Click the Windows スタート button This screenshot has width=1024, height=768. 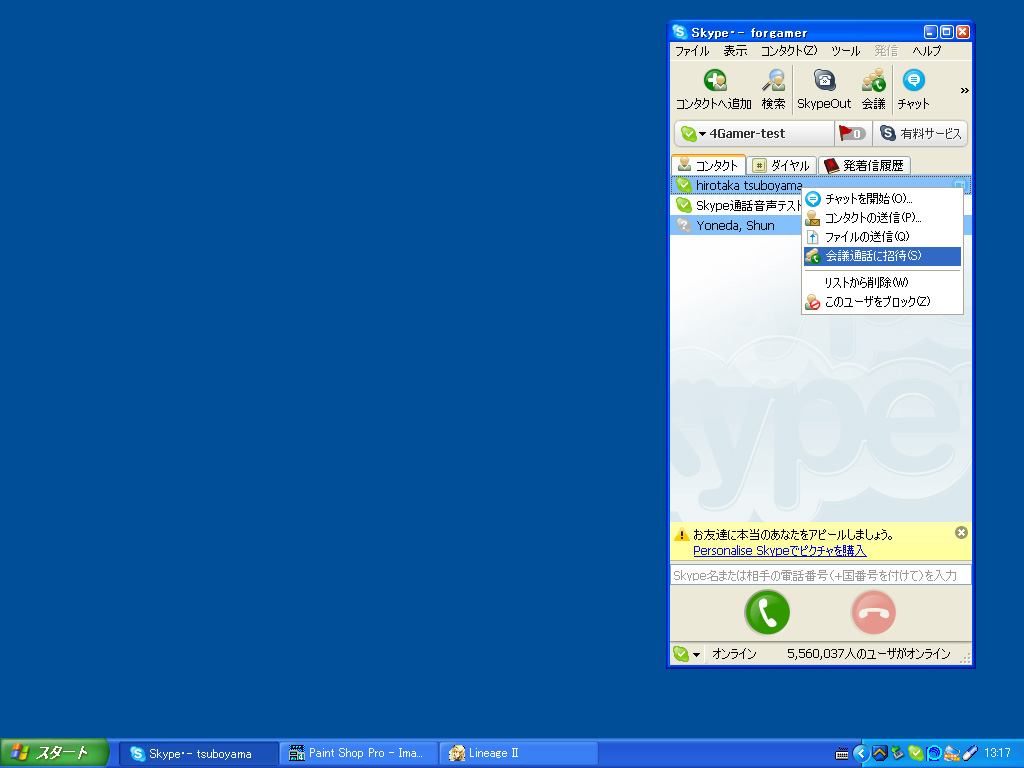[54, 753]
